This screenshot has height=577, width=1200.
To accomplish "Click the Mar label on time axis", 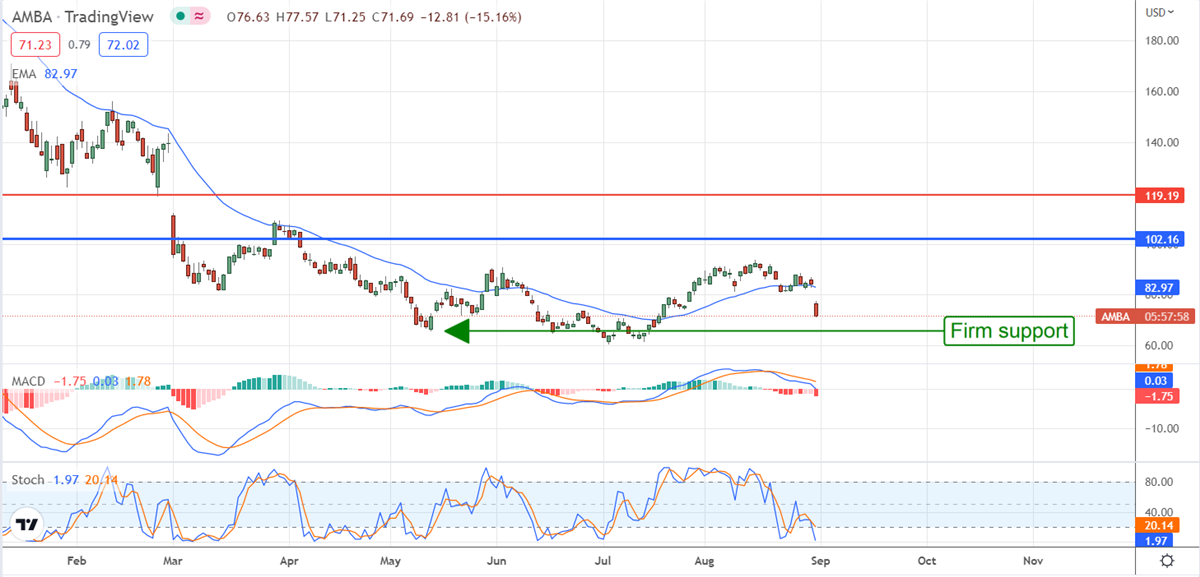I will tap(173, 561).
